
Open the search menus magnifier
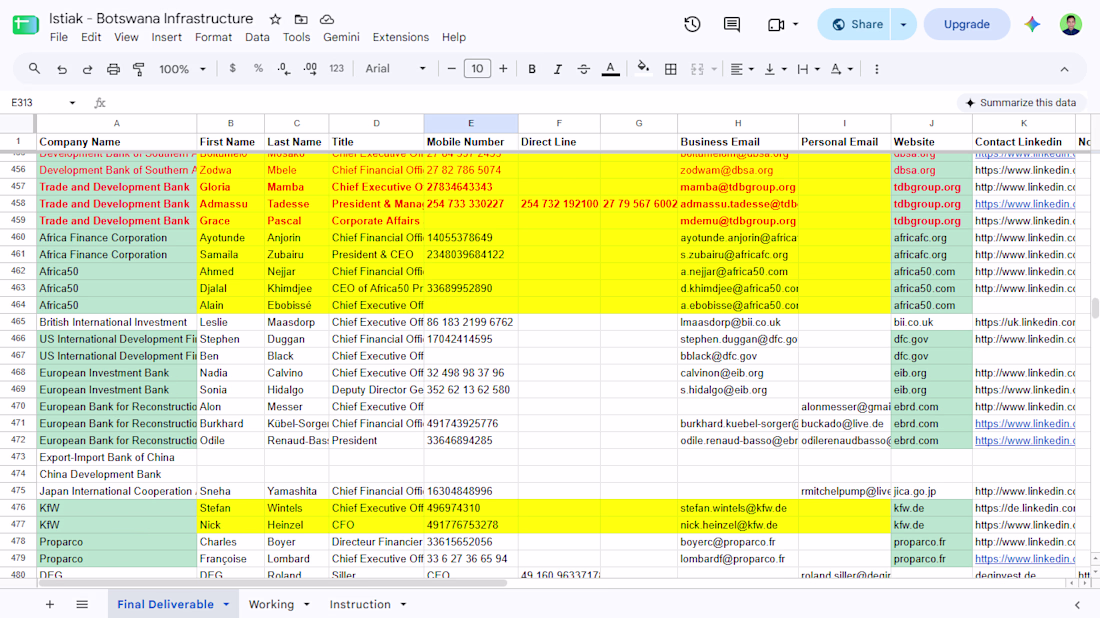34,69
